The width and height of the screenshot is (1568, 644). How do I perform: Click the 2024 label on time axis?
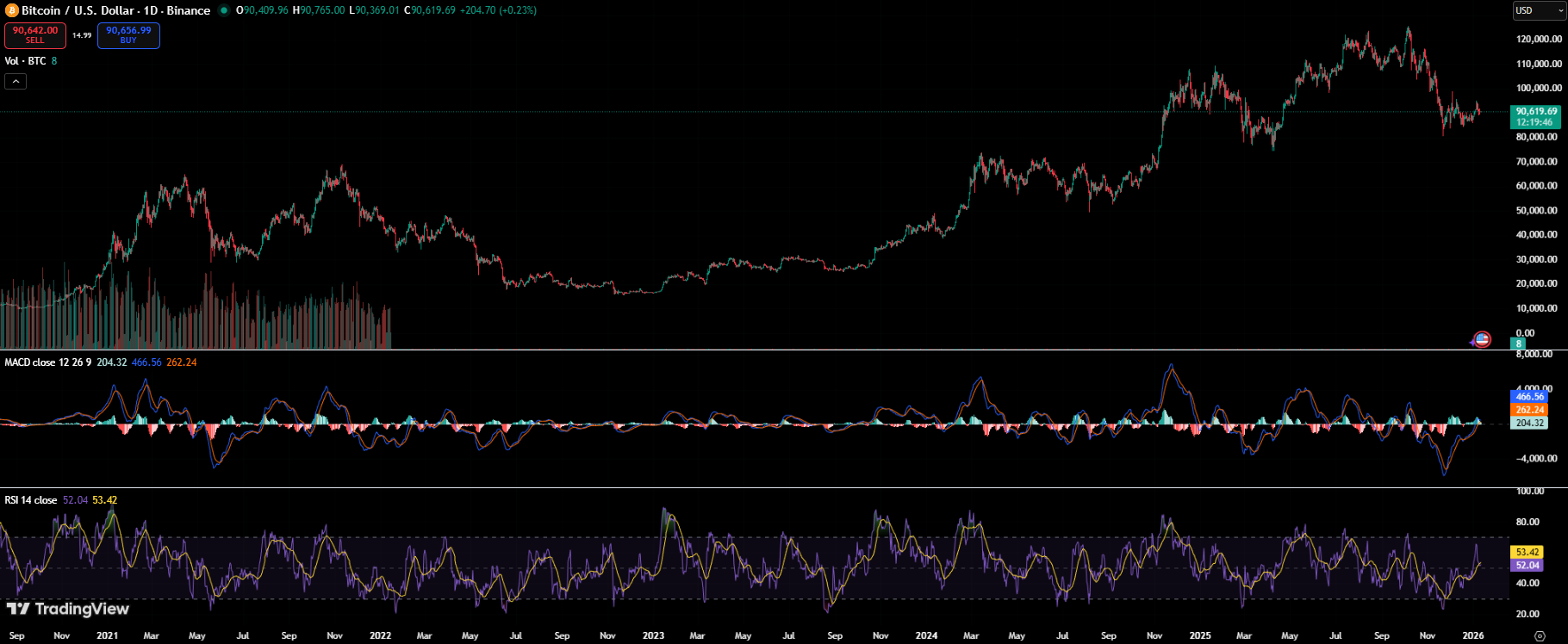point(926,635)
